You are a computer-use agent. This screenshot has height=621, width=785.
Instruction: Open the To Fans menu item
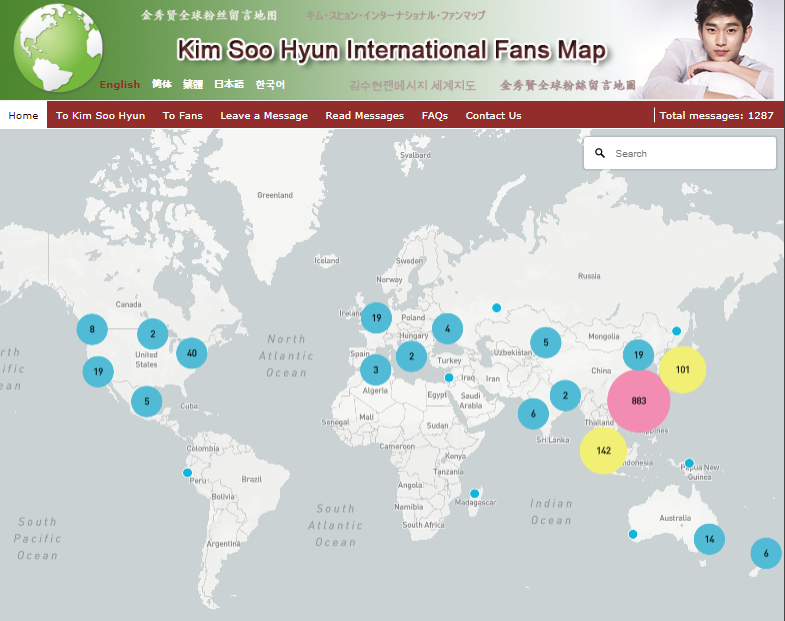click(183, 115)
